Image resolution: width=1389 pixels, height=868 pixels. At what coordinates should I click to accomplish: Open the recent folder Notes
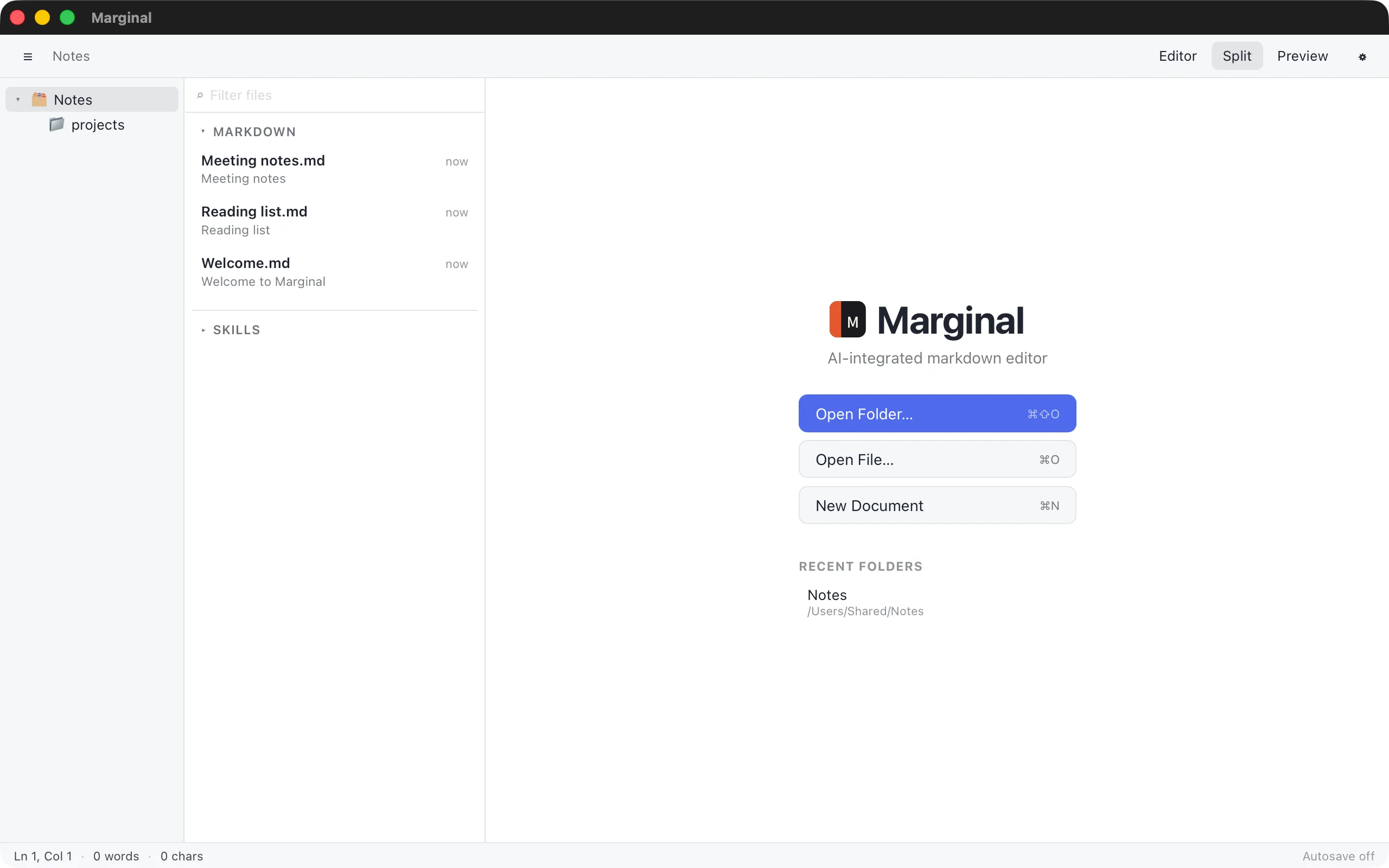pyautogui.click(x=936, y=602)
